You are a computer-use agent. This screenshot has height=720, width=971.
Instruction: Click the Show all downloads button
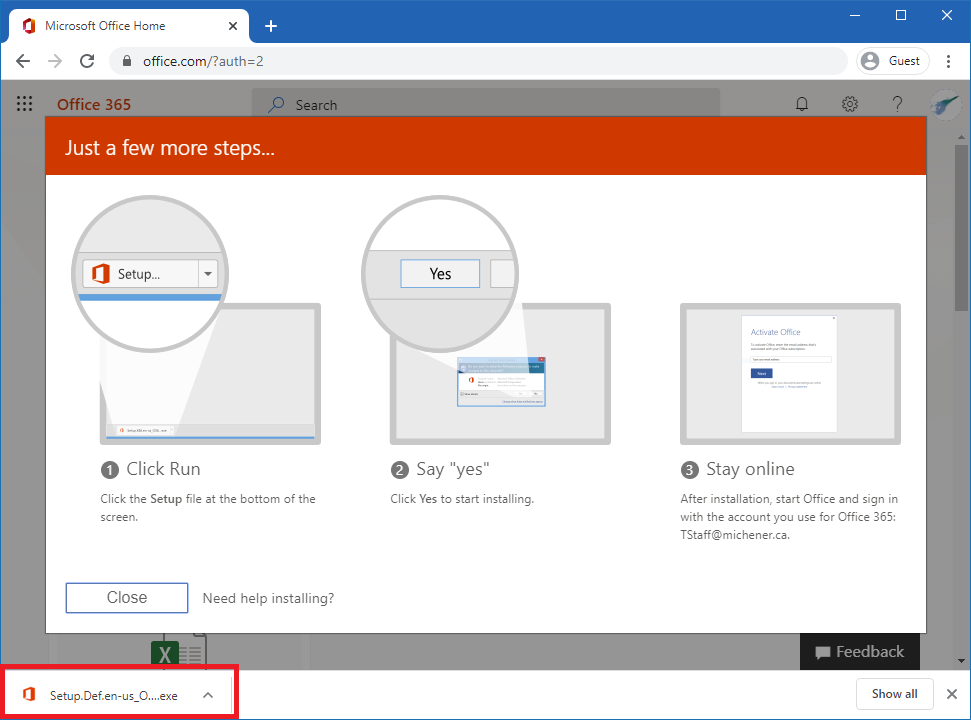pyautogui.click(x=894, y=693)
